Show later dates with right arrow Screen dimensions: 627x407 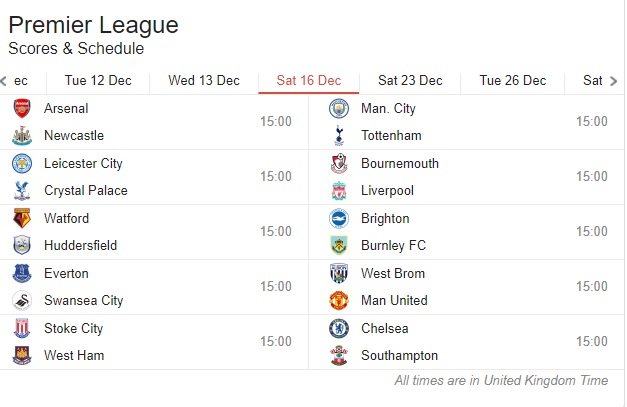click(x=613, y=81)
